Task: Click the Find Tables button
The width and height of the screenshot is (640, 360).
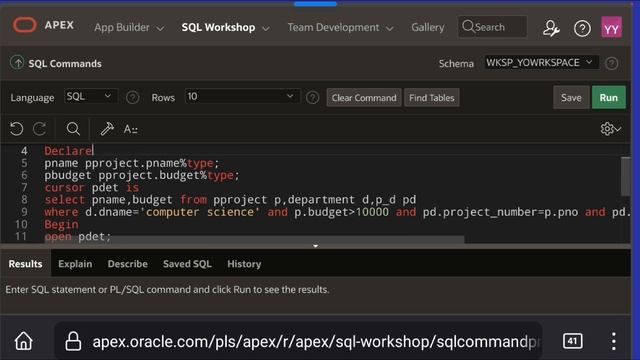Action: point(431,98)
